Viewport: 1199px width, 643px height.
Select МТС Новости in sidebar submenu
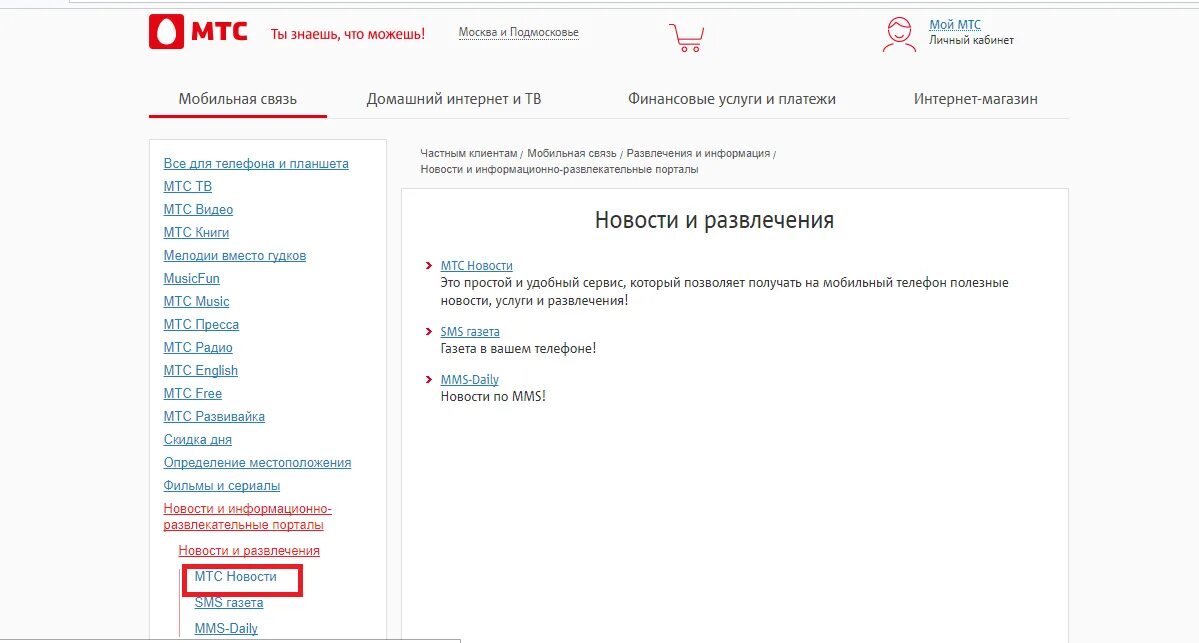(236, 576)
